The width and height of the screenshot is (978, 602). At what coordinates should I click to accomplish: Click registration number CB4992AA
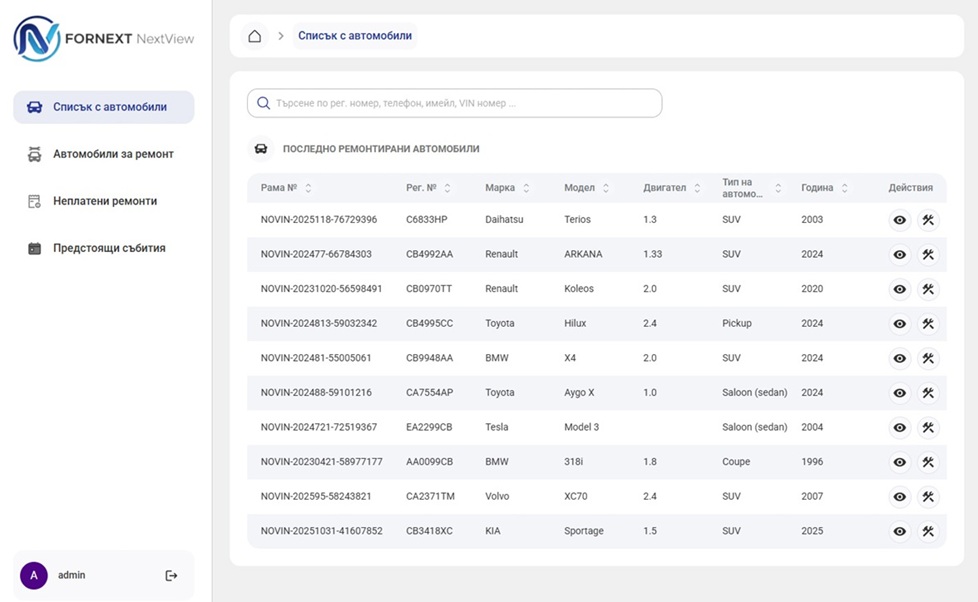coord(429,255)
